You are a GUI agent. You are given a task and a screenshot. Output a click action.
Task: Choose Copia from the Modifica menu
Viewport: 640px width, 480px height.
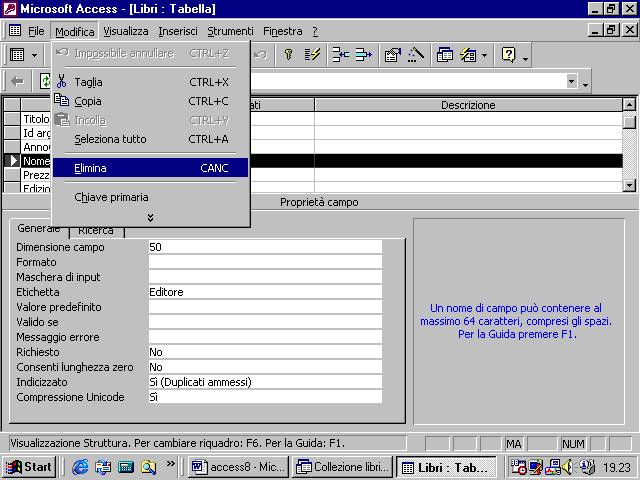tap(150, 101)
